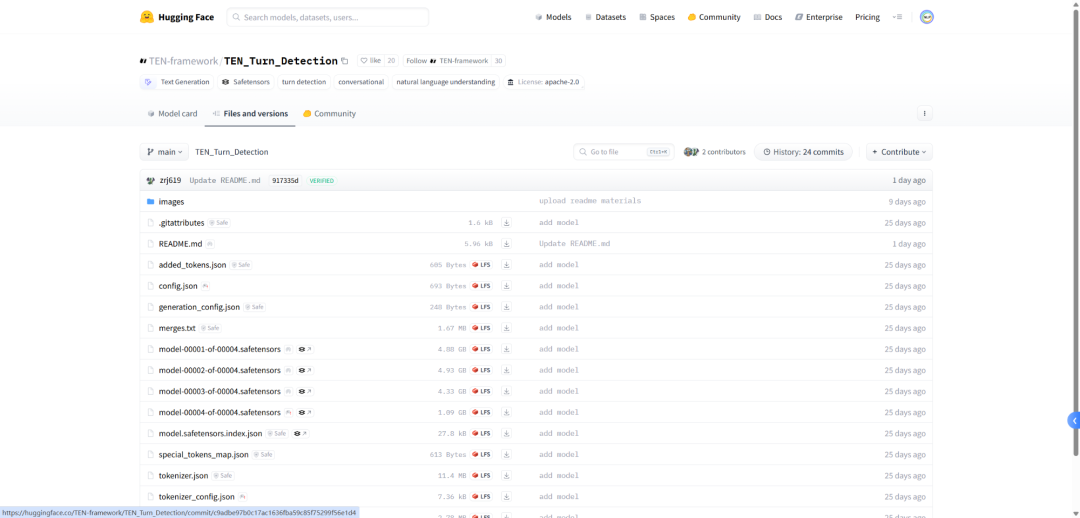The height and width of the screenshot is (518, 1080).
Task: Open safetensors viewer for model-00003-of-00004
Action: 305,391
